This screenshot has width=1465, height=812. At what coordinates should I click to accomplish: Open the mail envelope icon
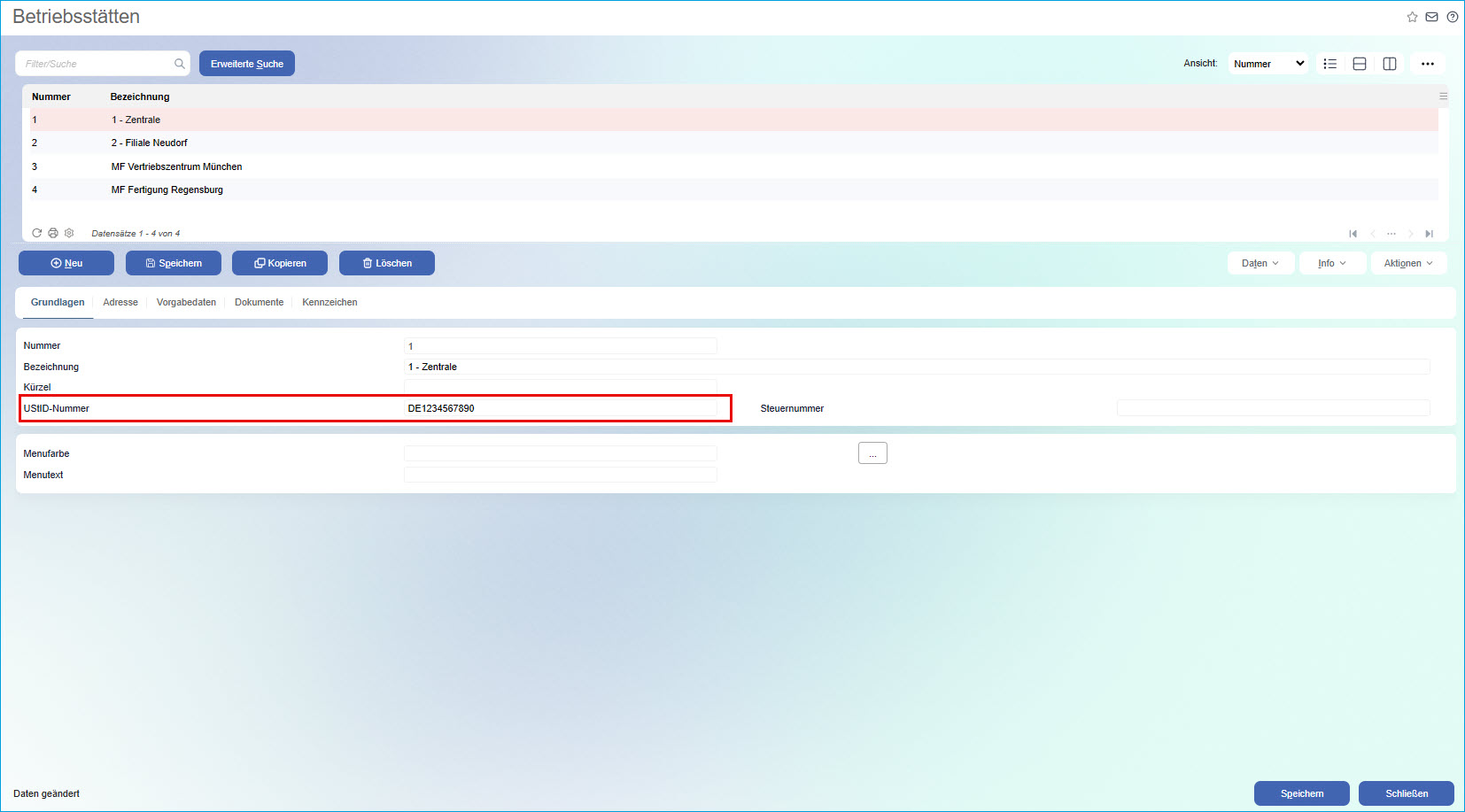tap(1431, 17)
